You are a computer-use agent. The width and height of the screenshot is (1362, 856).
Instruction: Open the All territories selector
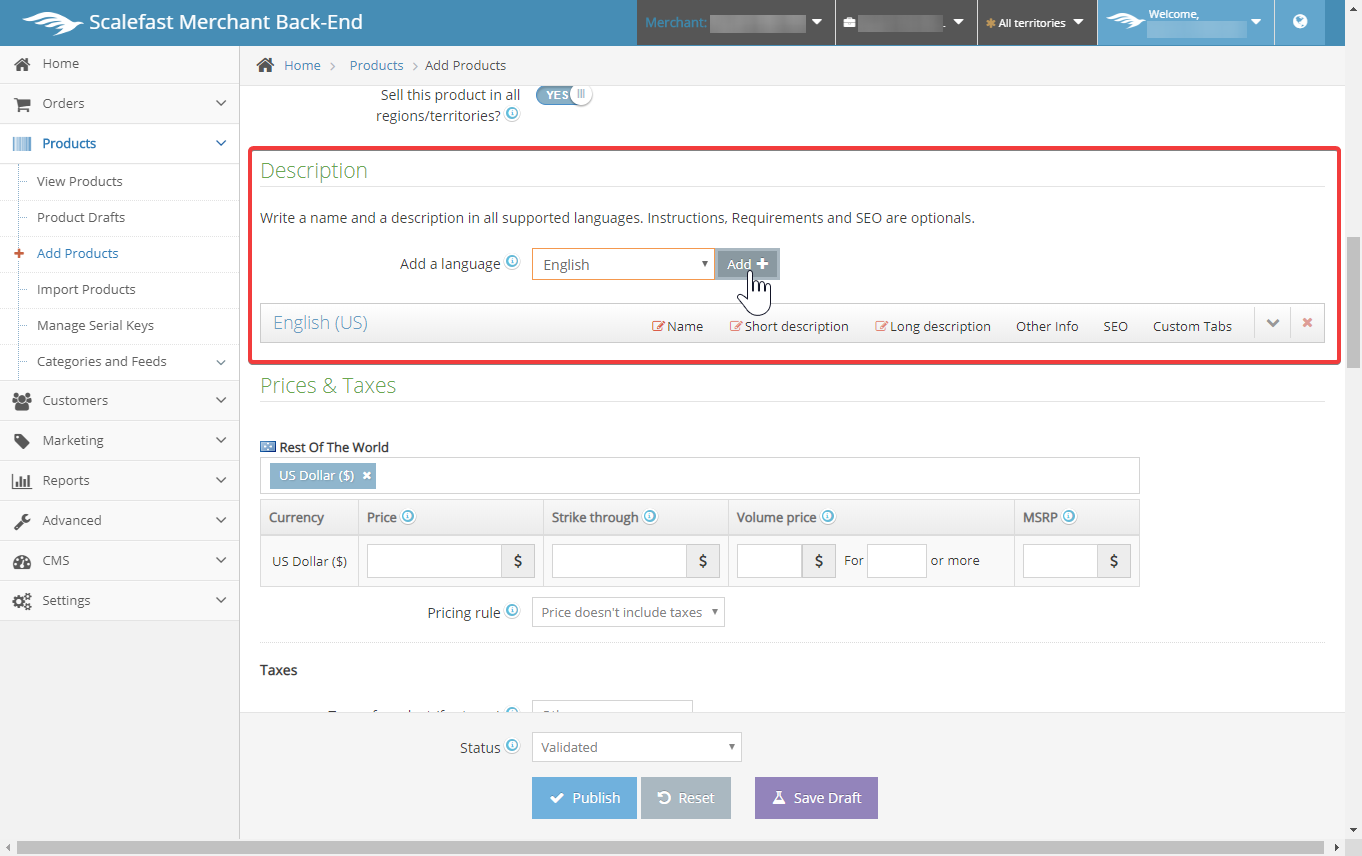1035,22
